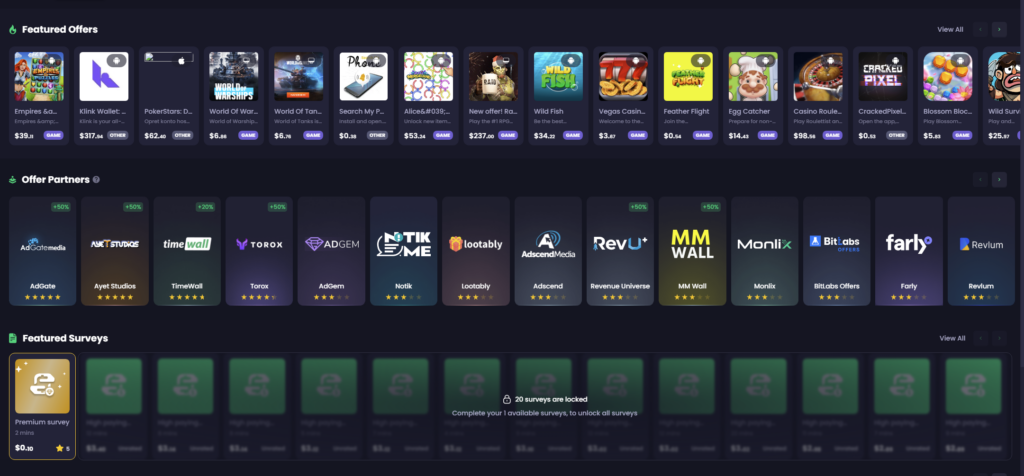This screenshot has height=476, width=1024.
Task: Click View All for Featured Offers
Action: click(950, 30)
